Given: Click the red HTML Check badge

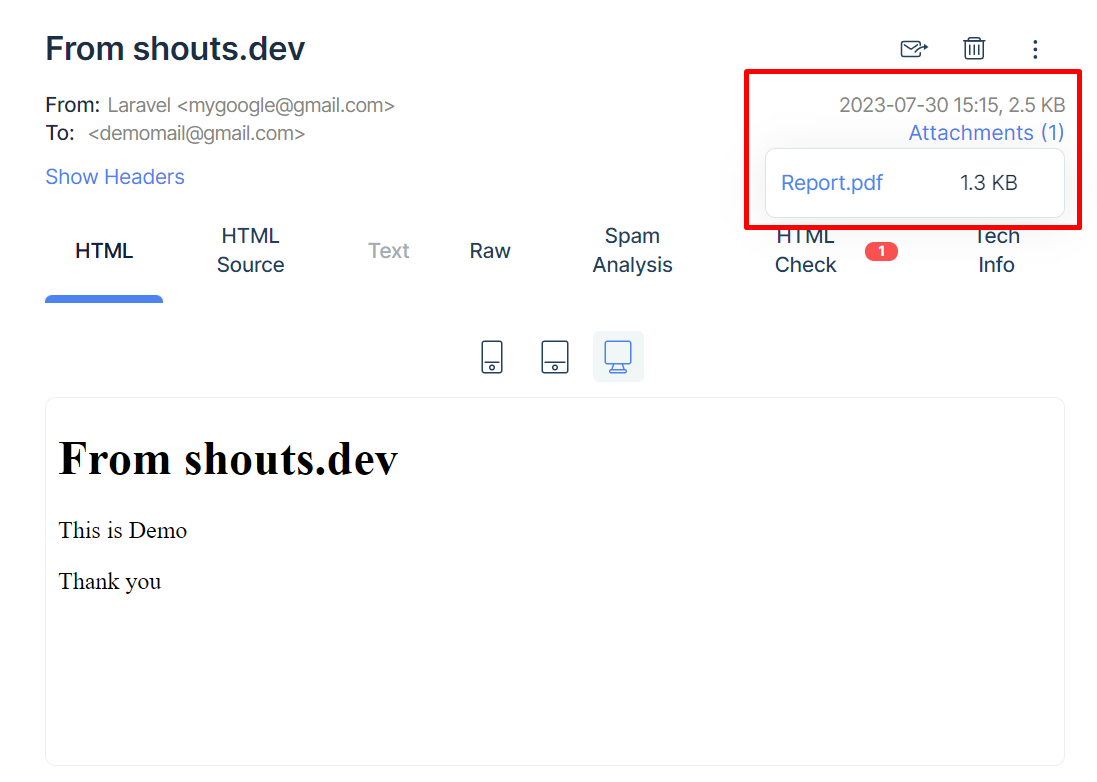Looking at the screenshot, I should [x=881, y=251].
